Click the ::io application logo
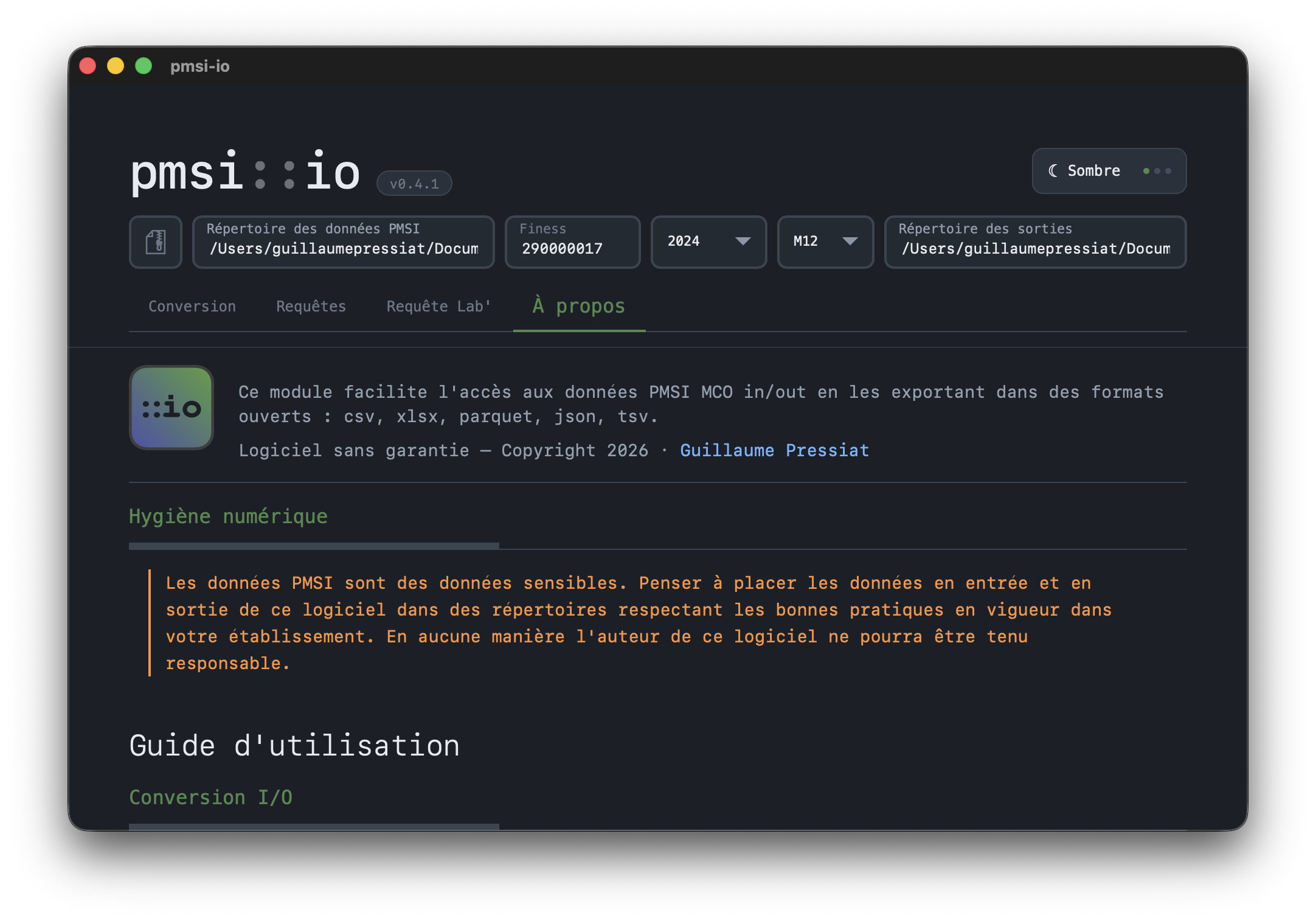 171,408
